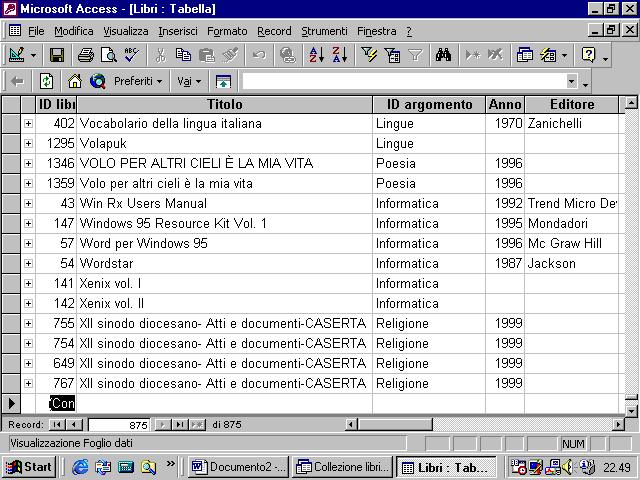640x480 pixels.
Task: Click the Editore column header
Action: click(571, 104)
